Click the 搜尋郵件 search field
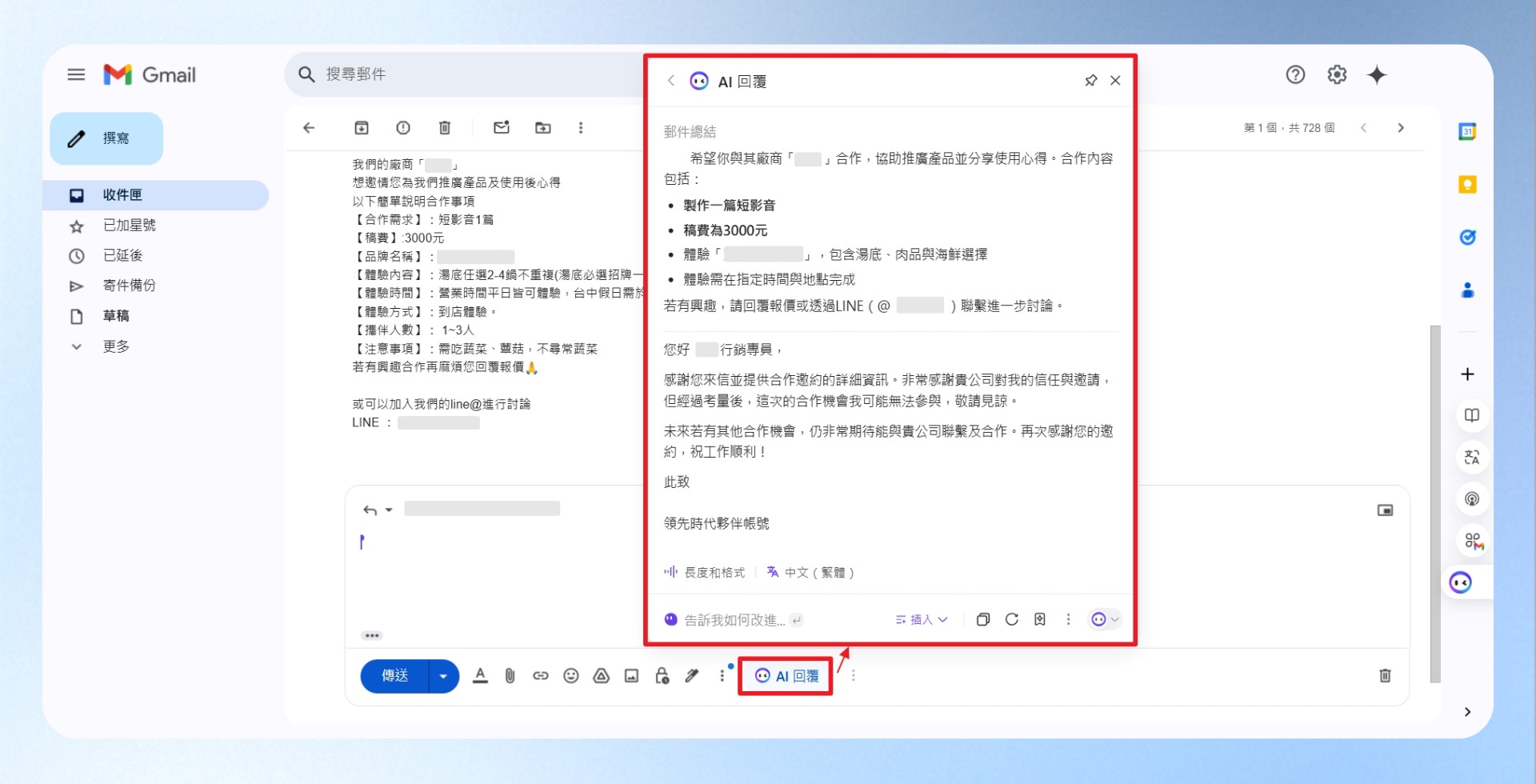Image resolution: width=1536 pixels, height=784 pixels. tap(464, 74)
